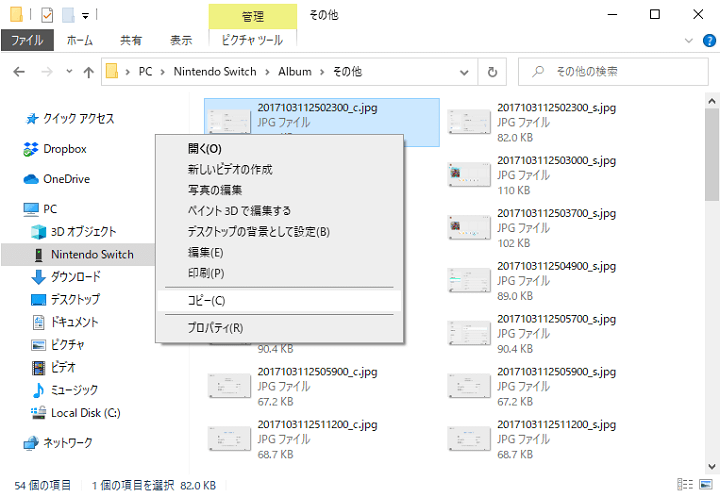Expand chevron after Album in the path
Viewport: 720px width, 497px height.
pos(322,72)
